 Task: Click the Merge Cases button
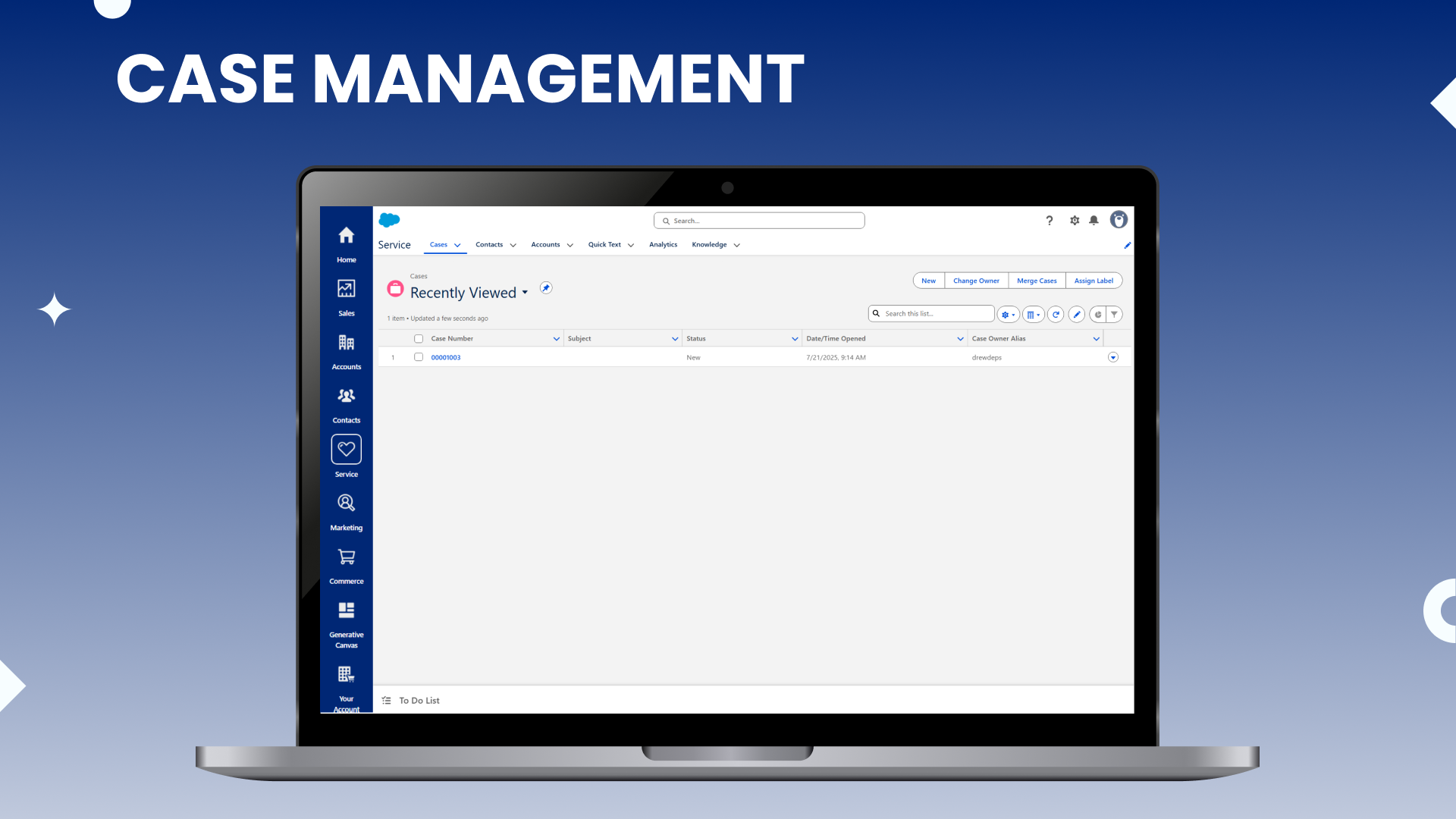[1037, 281]
